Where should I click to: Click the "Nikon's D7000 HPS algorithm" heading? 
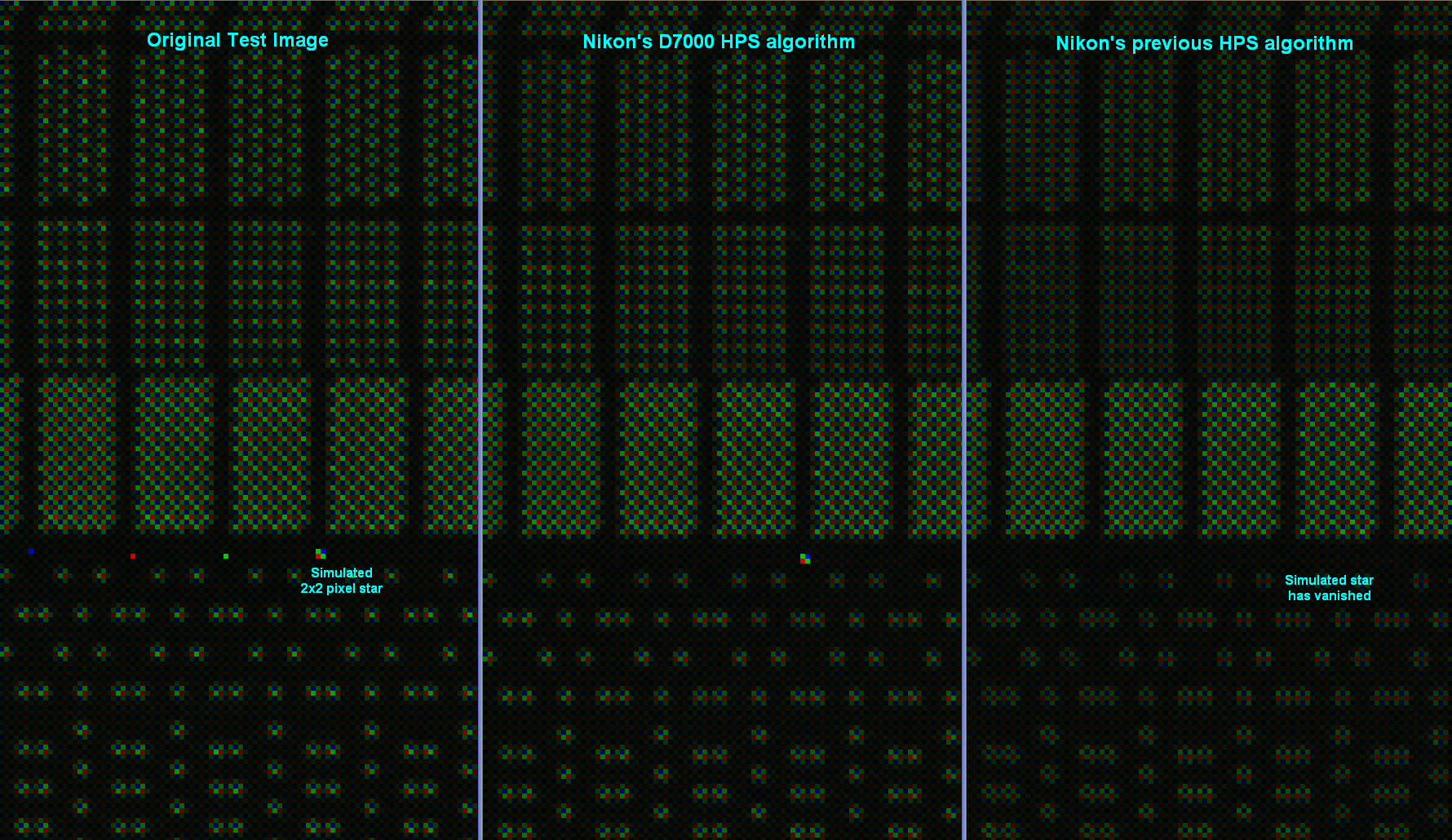(x=718, y=42)
